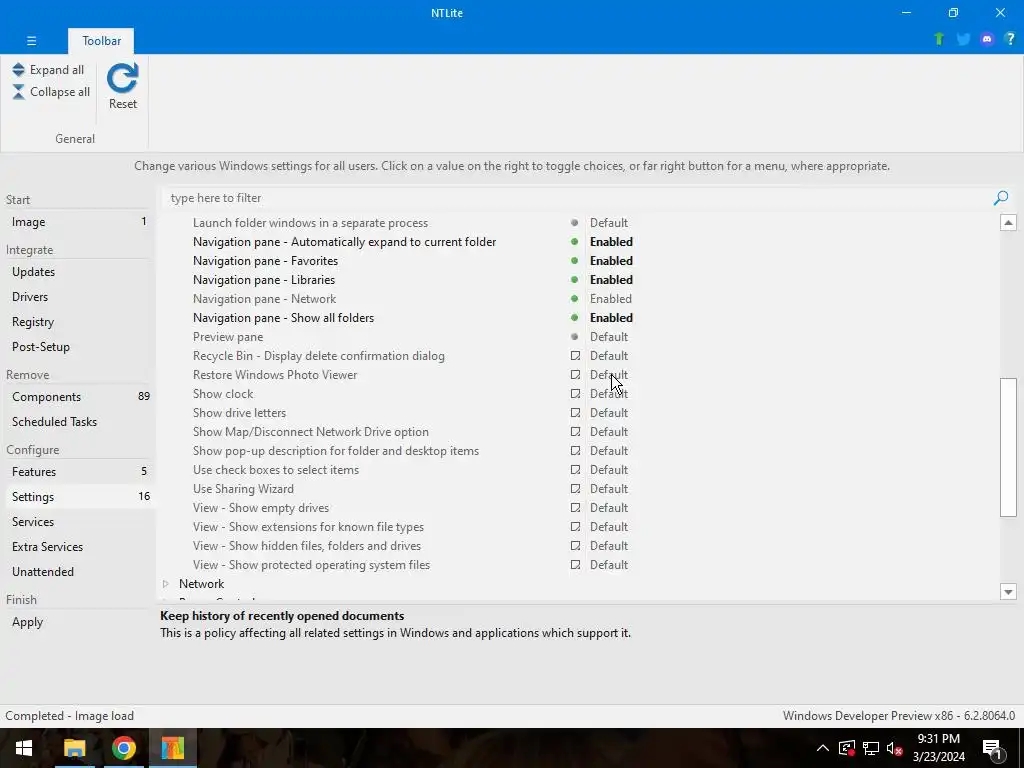Launch Chrome from the taskbar
Viewport: 1024px width, 768px height.
pos(123,748)
